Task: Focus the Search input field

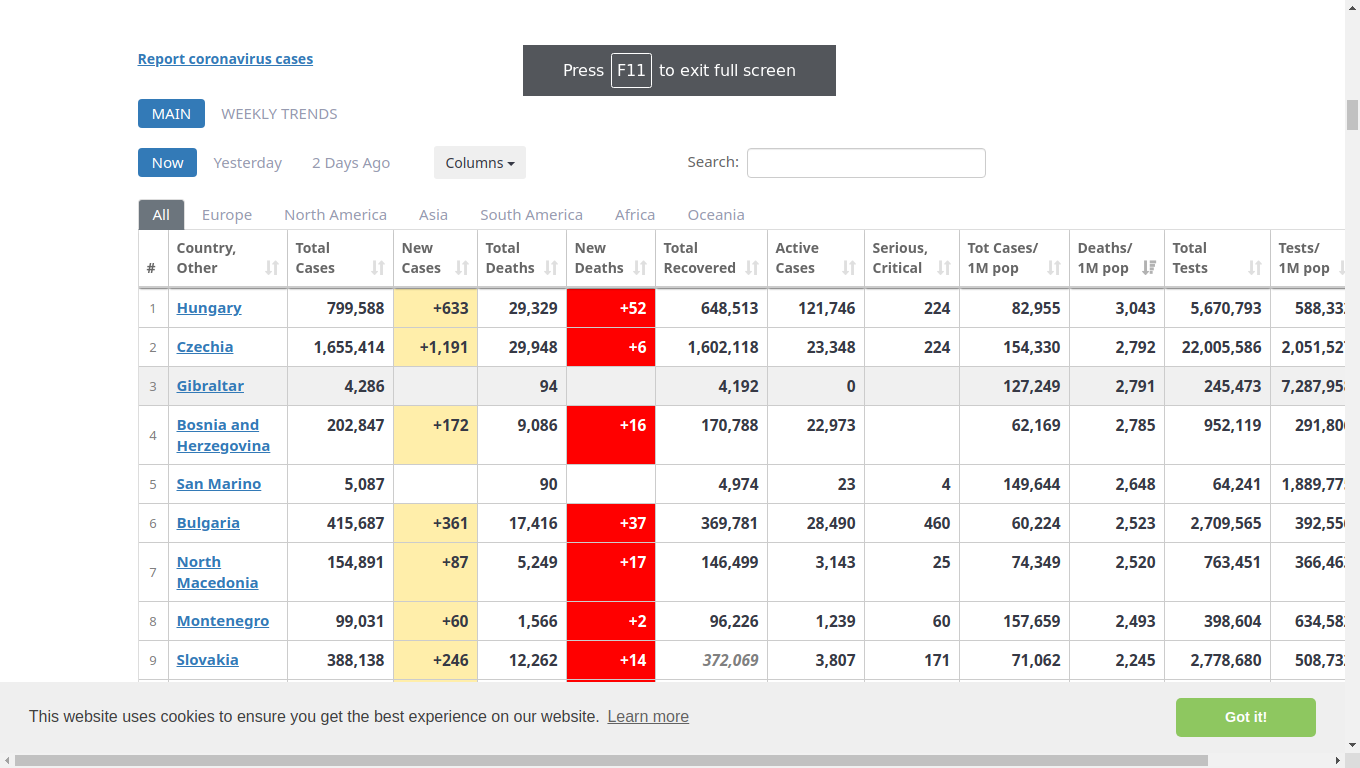Action: tap(866, 163)
